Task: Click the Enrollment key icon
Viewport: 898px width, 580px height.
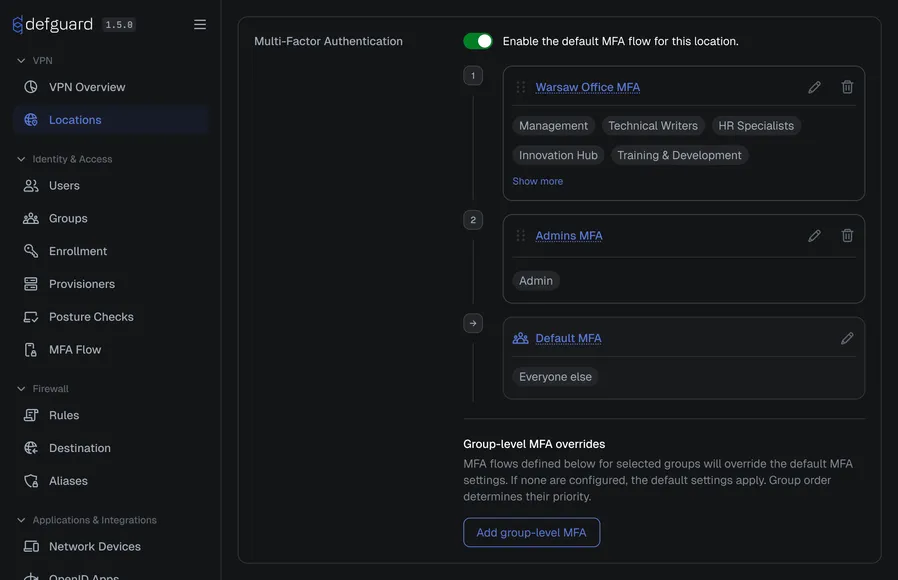Action: [x=31, y=251]
